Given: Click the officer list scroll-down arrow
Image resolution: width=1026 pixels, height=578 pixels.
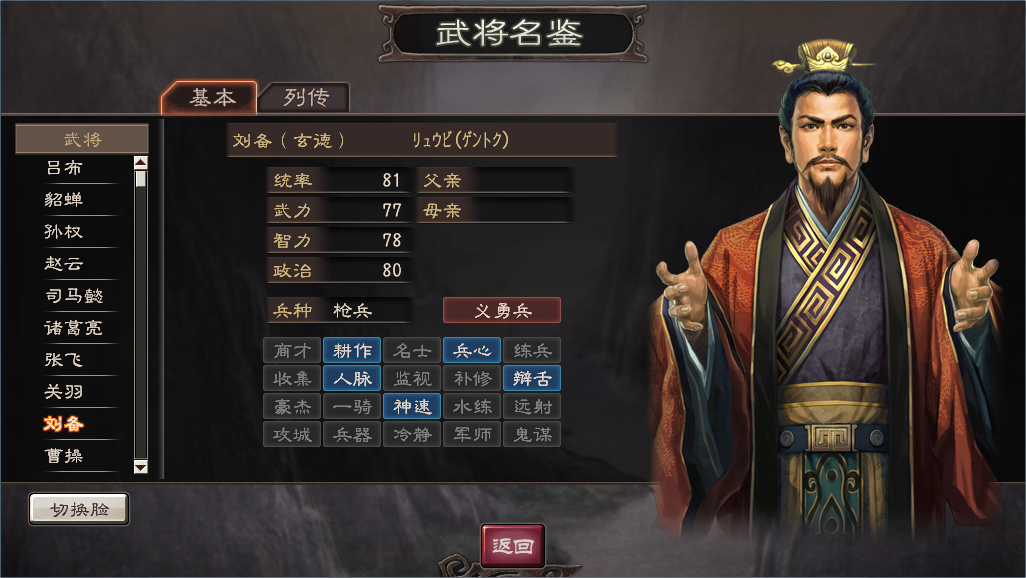Looking at the screenshot, I should [x=141, y=467].
